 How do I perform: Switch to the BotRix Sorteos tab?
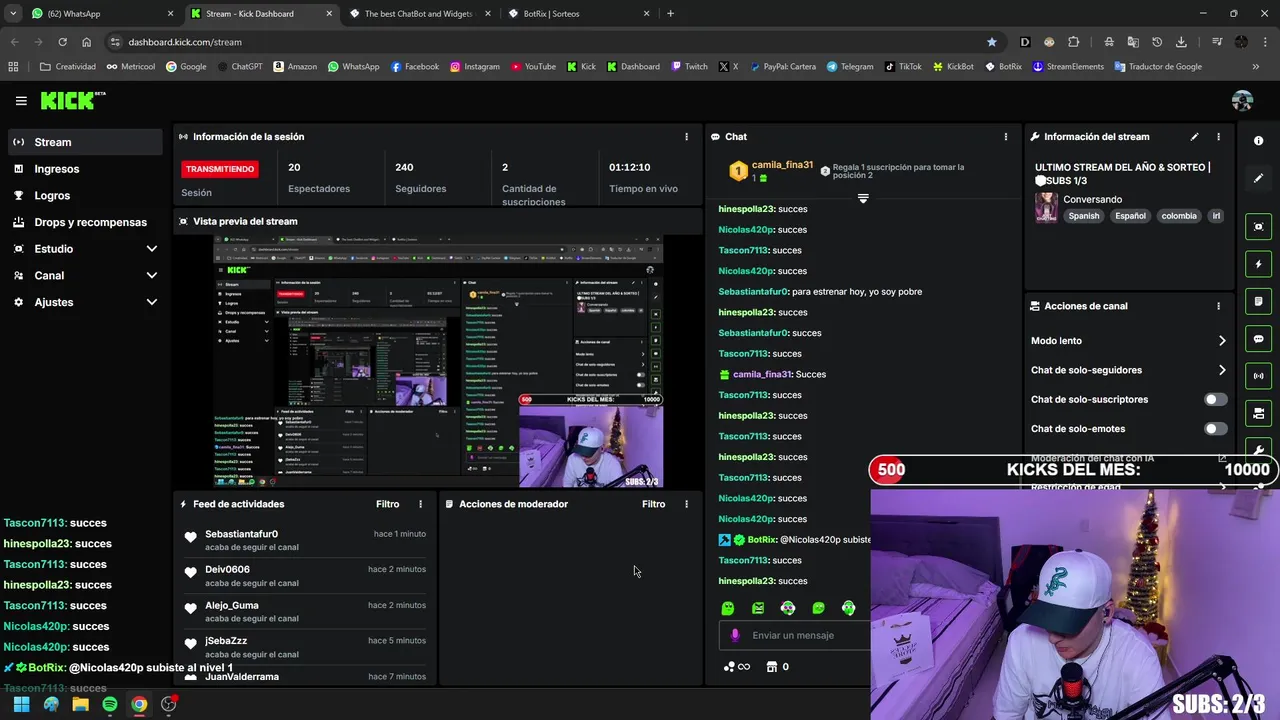tap(578, 14)
